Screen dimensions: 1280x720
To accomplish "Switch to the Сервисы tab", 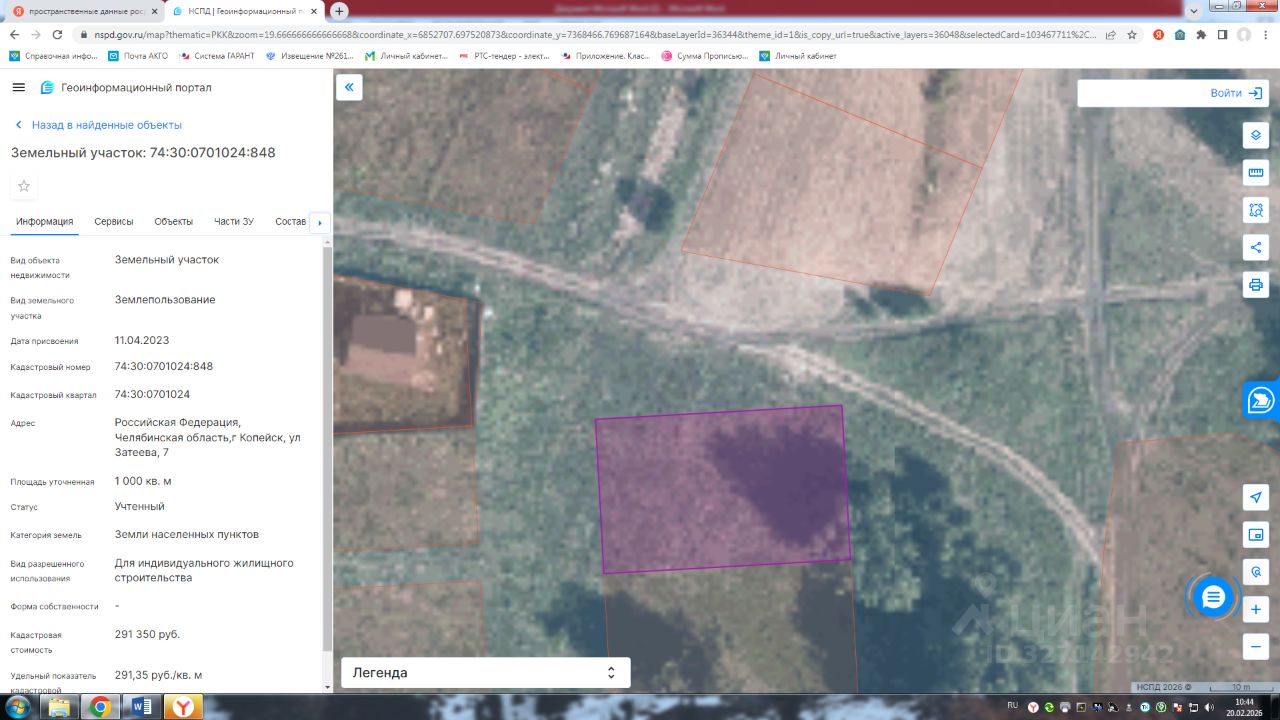I will (x=114, y=221).
